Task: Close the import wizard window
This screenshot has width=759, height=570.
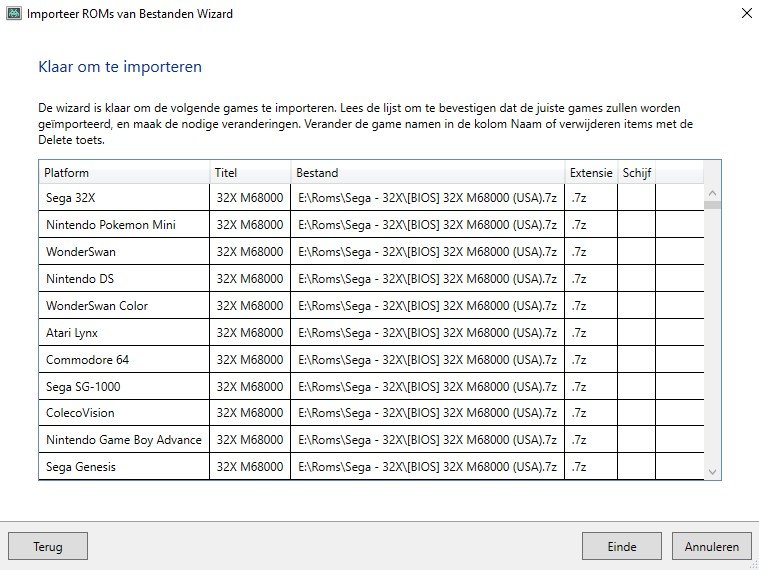Action: point(747,14)
